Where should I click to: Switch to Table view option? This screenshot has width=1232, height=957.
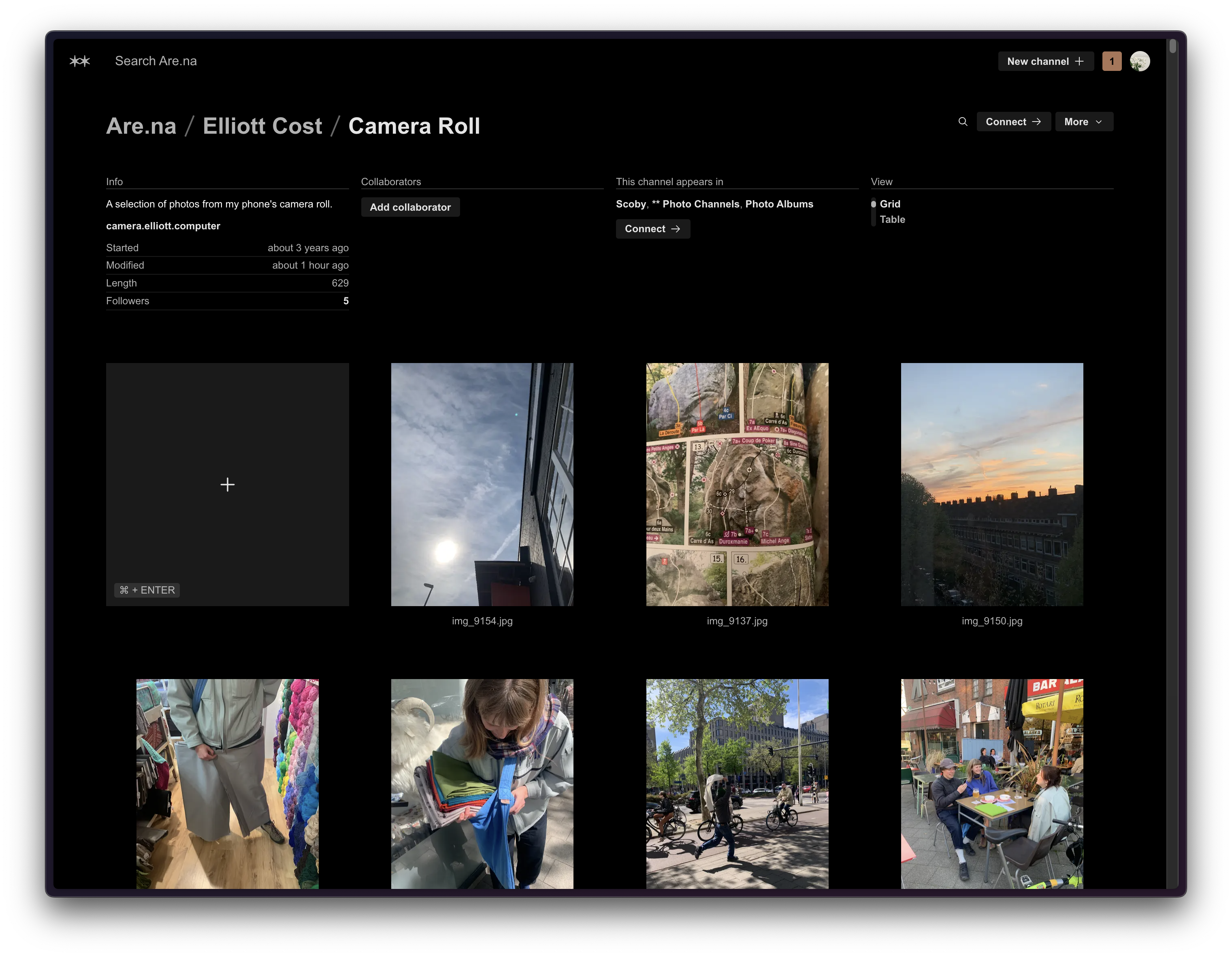coord(892,220)
